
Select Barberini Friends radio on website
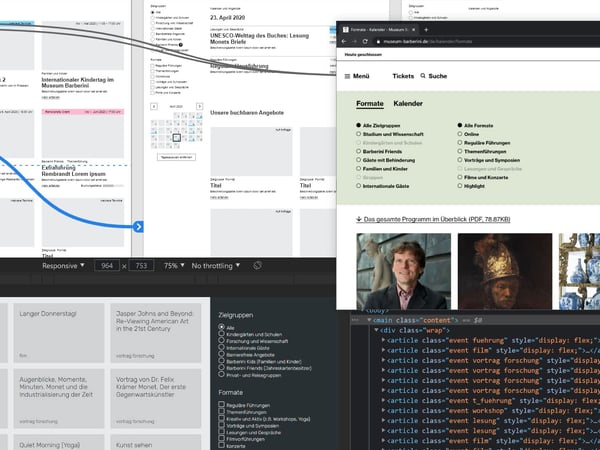pyautogui.click(x=359, y=151)
